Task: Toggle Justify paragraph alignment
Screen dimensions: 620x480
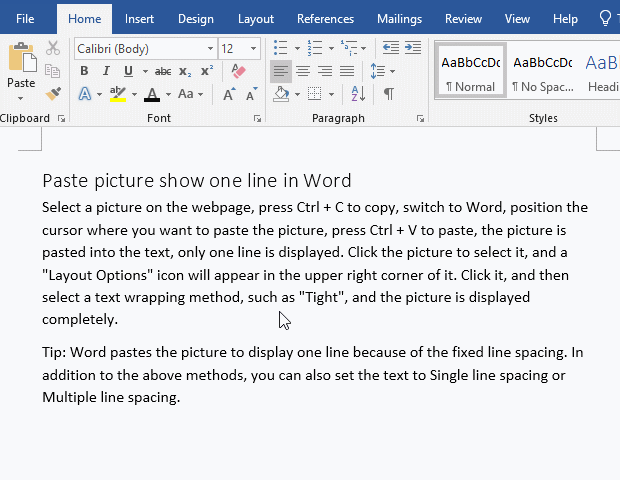Action: (x=347, y=71)
